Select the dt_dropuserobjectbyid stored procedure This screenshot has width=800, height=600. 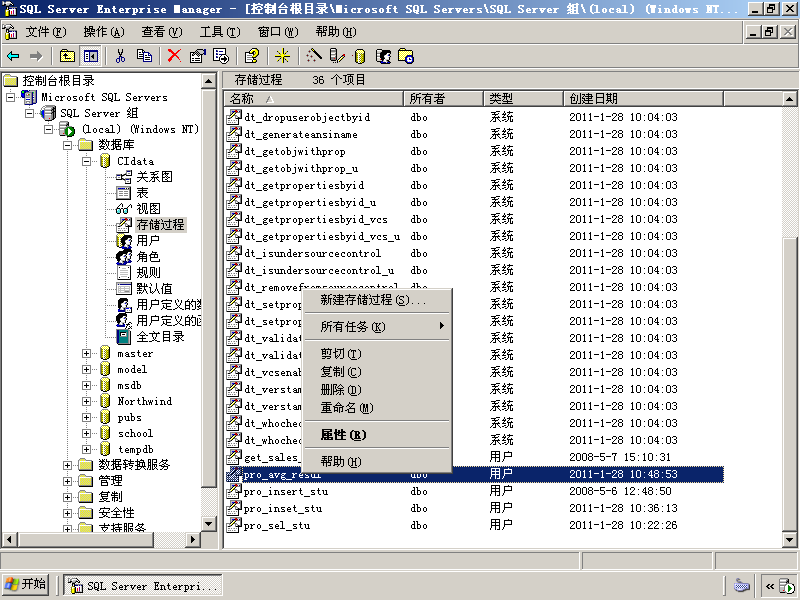(307, 117)
